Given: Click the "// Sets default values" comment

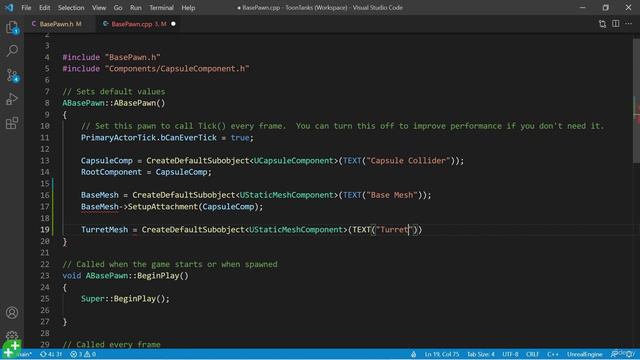Looking at the screenshot, I should pos(114,92).
